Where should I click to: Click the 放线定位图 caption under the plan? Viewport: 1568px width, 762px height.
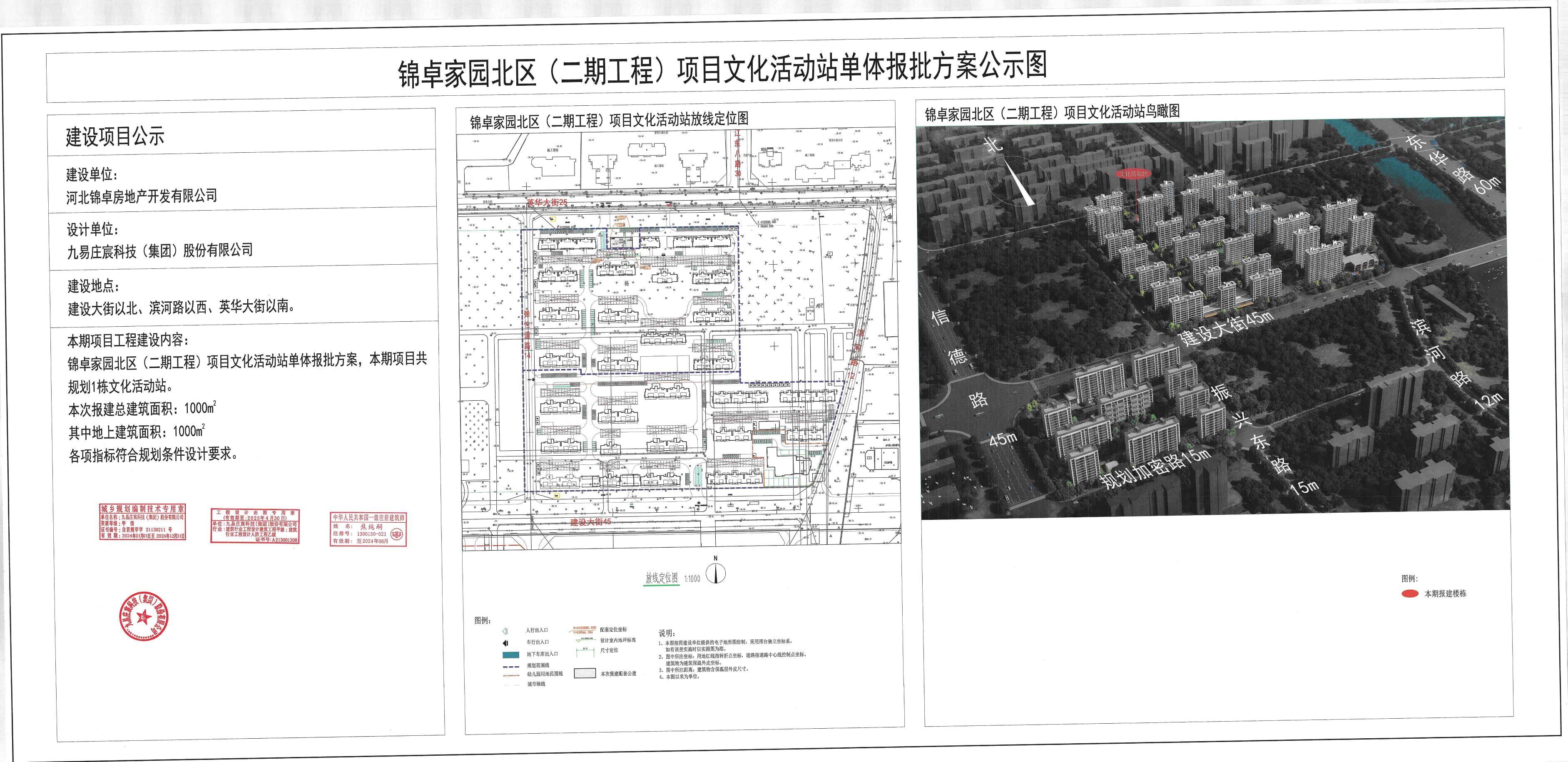(x=662, y=578)
